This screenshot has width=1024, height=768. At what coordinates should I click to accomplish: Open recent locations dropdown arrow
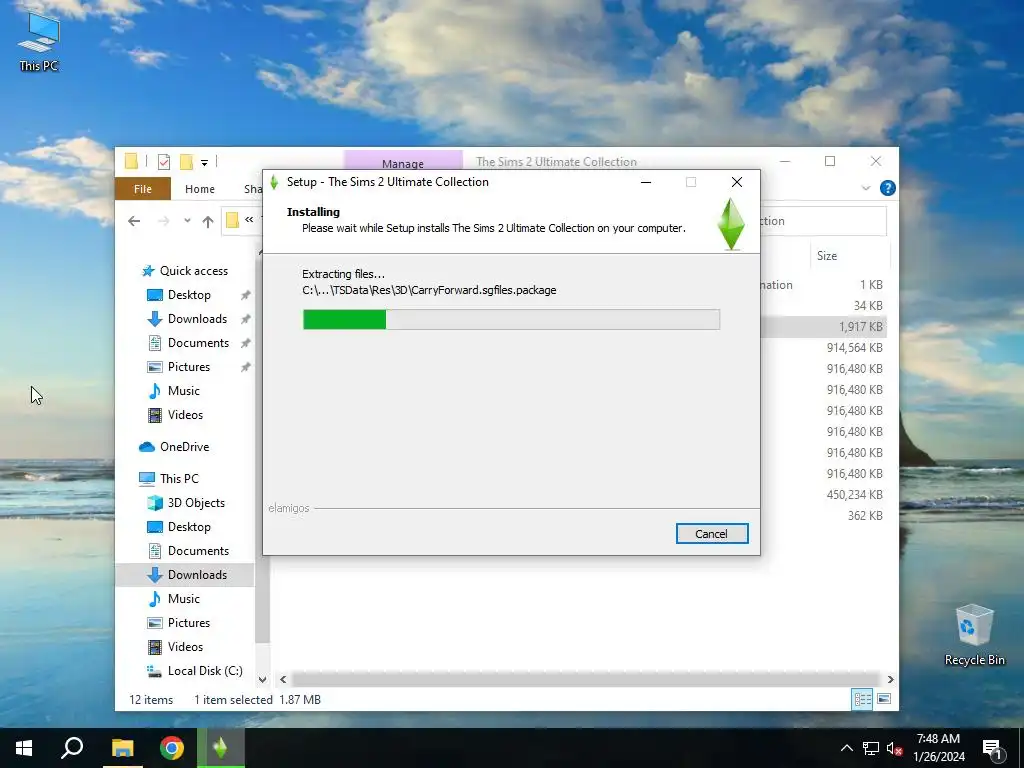pos(187,221)
